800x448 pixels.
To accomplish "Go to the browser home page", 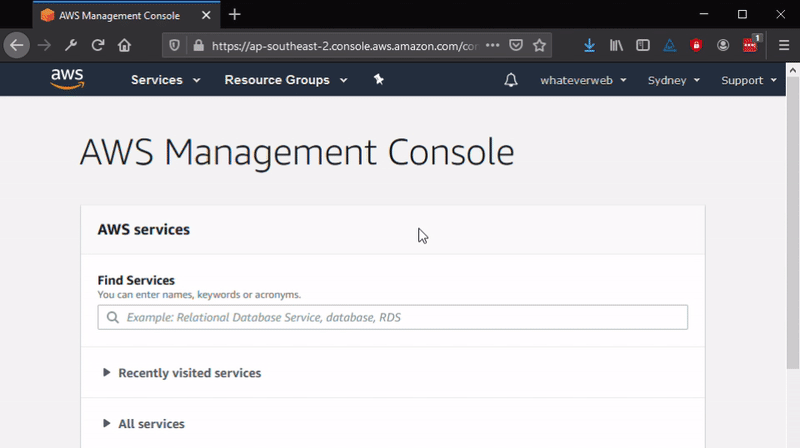I will click(124, 45).
